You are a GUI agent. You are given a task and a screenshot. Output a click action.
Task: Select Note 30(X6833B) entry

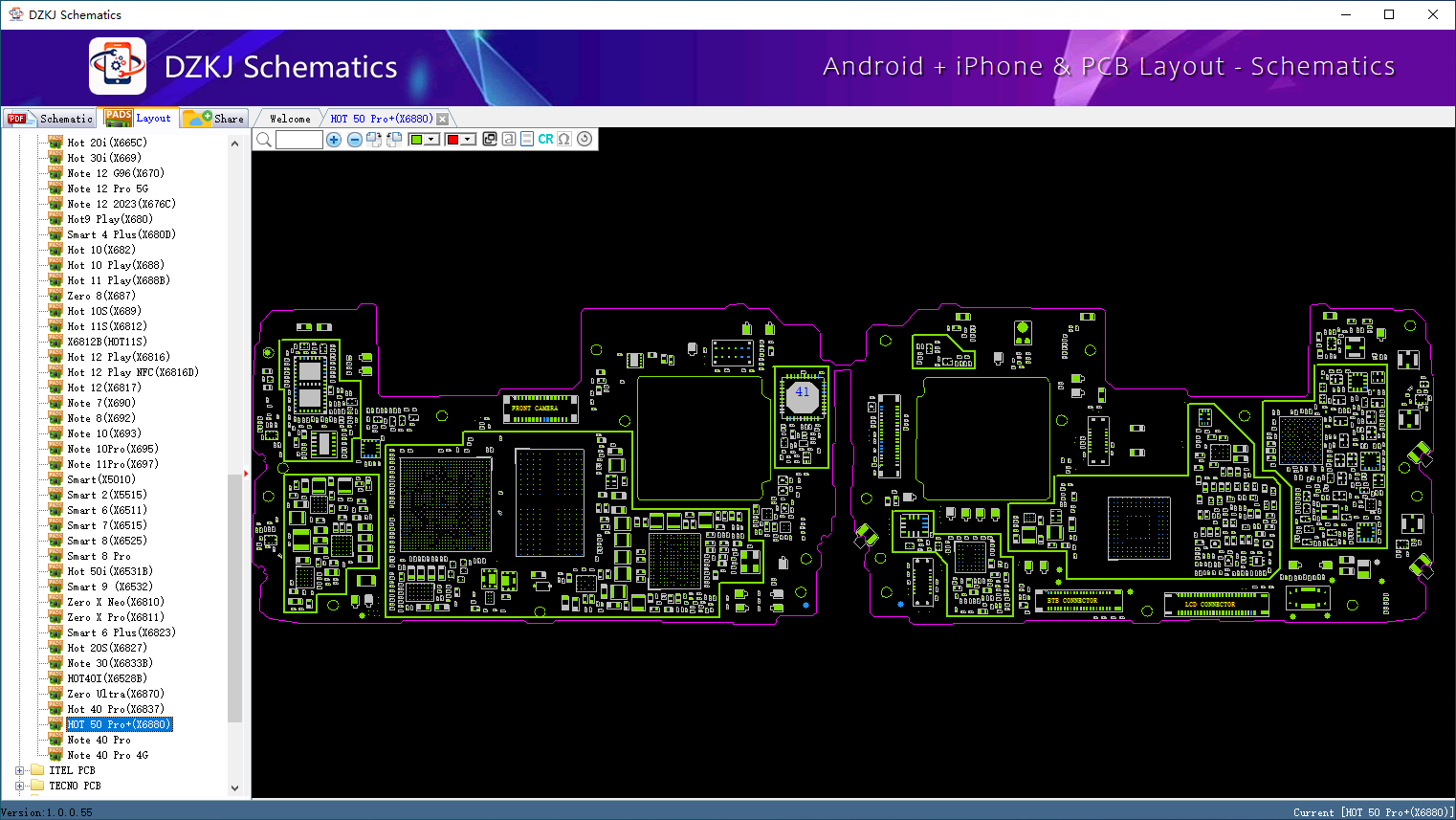(110, 663)
